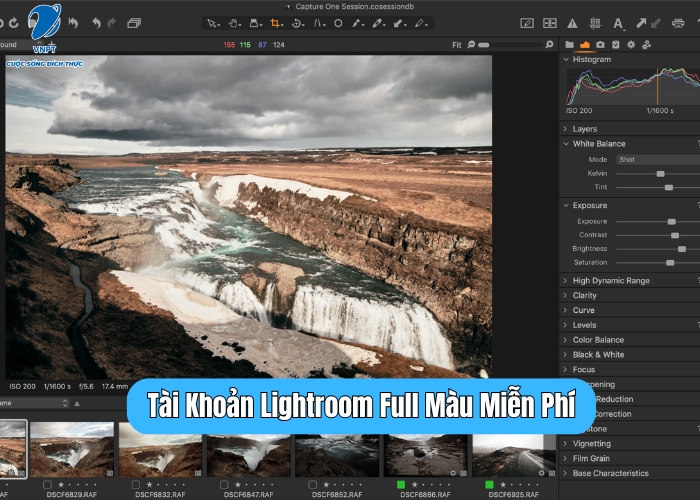Viewport: 700px width, 500px height.
Task: Open the Batch double-gear tool tab
Action: (x=646, y=44)
